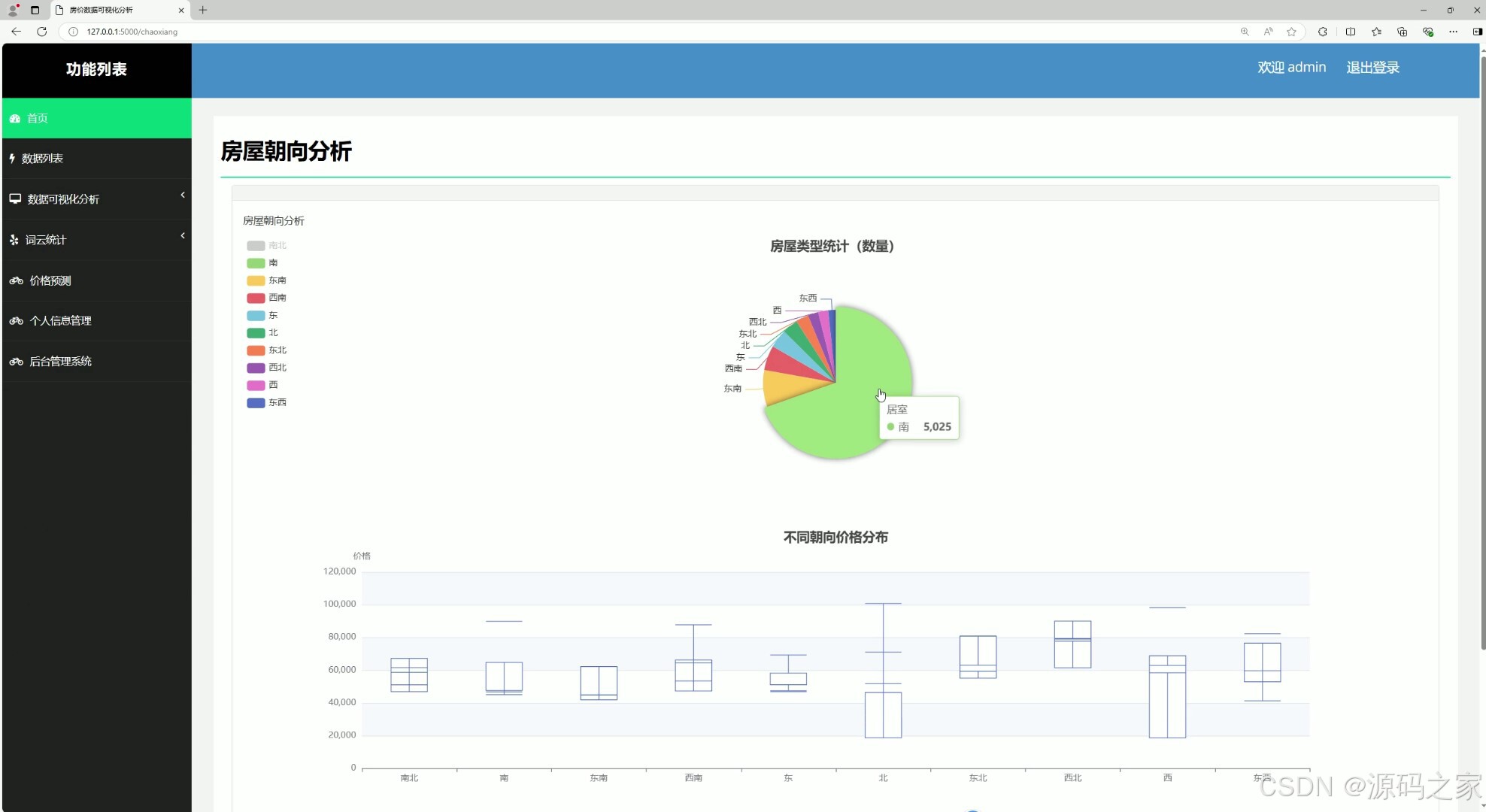Go to 后台管理系统 in sidebar
This screenshot has width=1486, height=812.
60,362
